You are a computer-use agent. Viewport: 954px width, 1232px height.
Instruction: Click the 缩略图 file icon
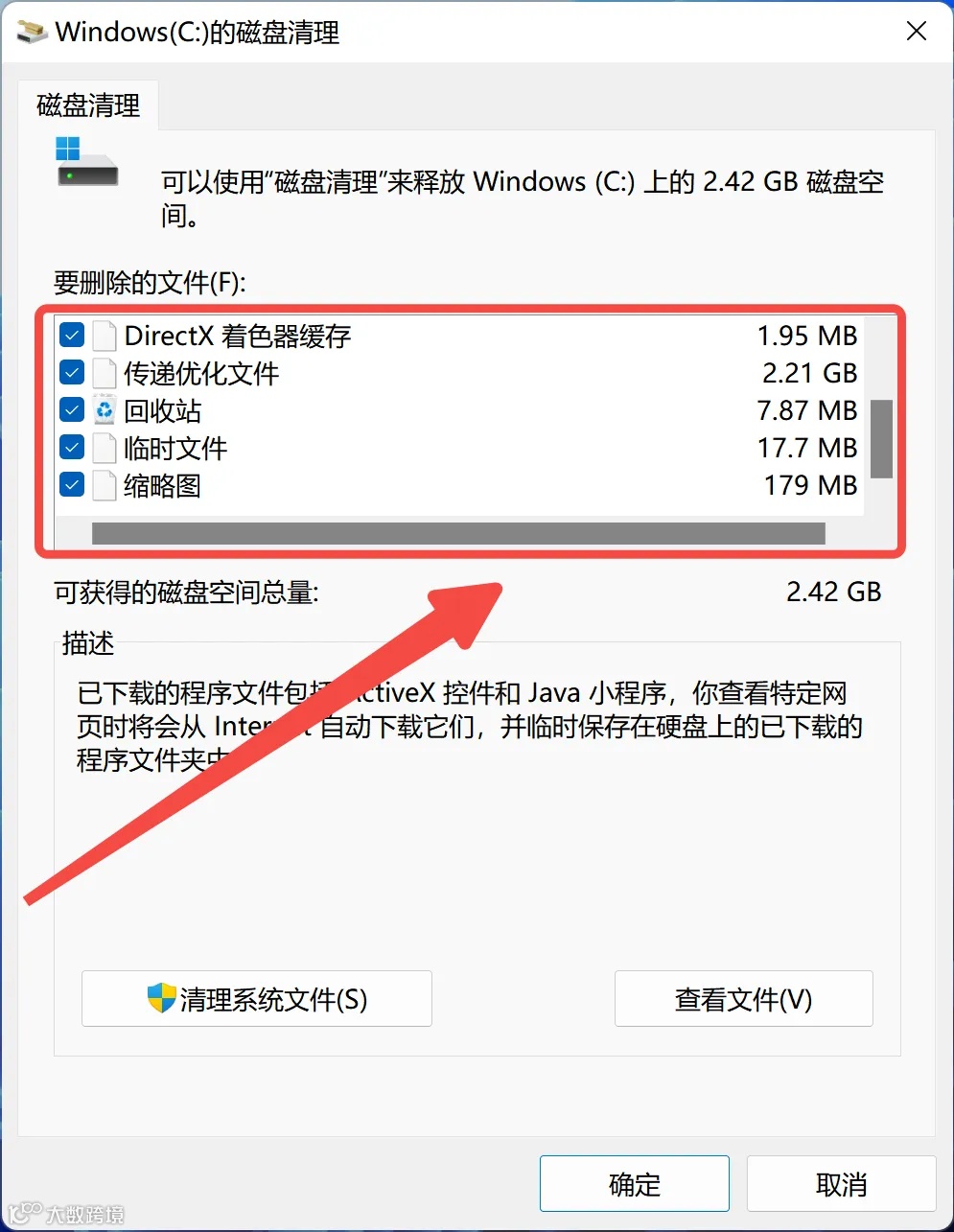coord(104,485)
